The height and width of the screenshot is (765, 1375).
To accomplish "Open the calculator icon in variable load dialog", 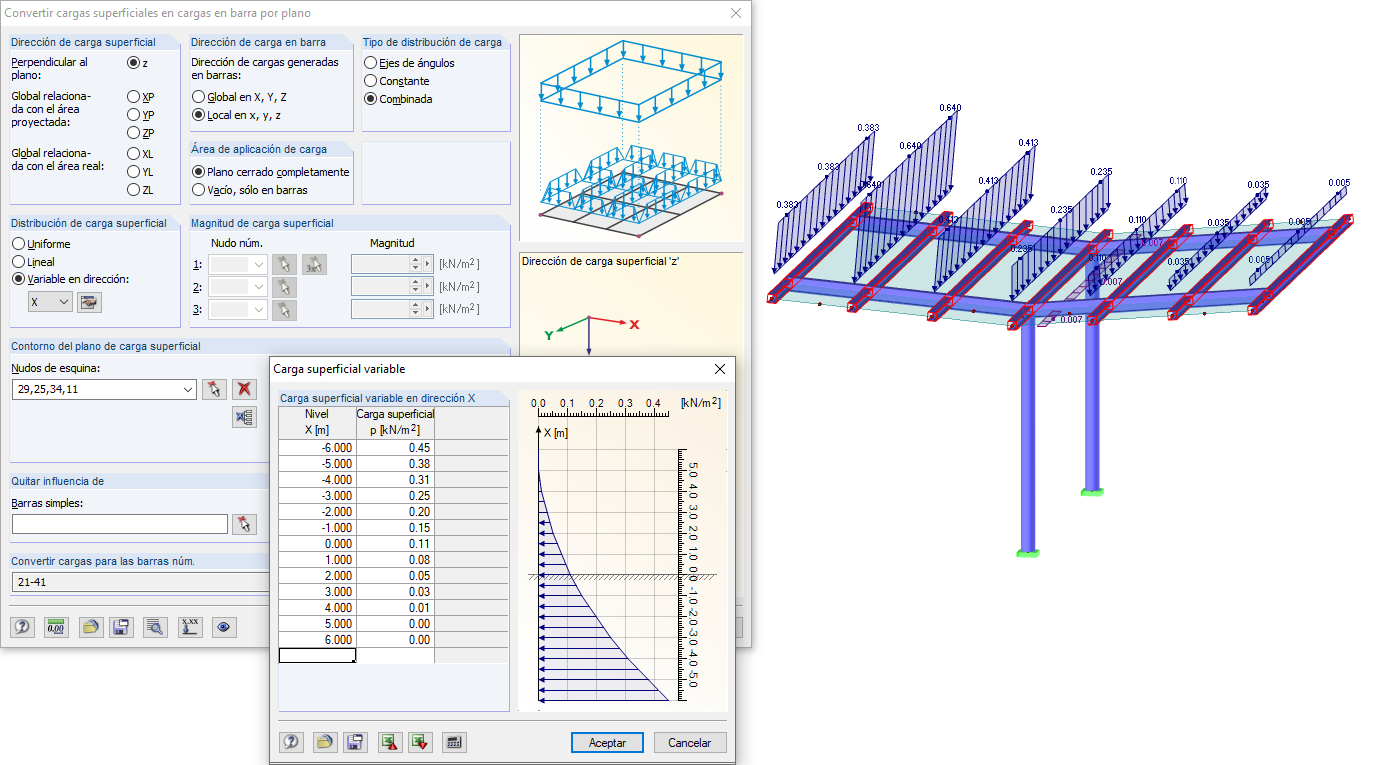I will (454, 742).
